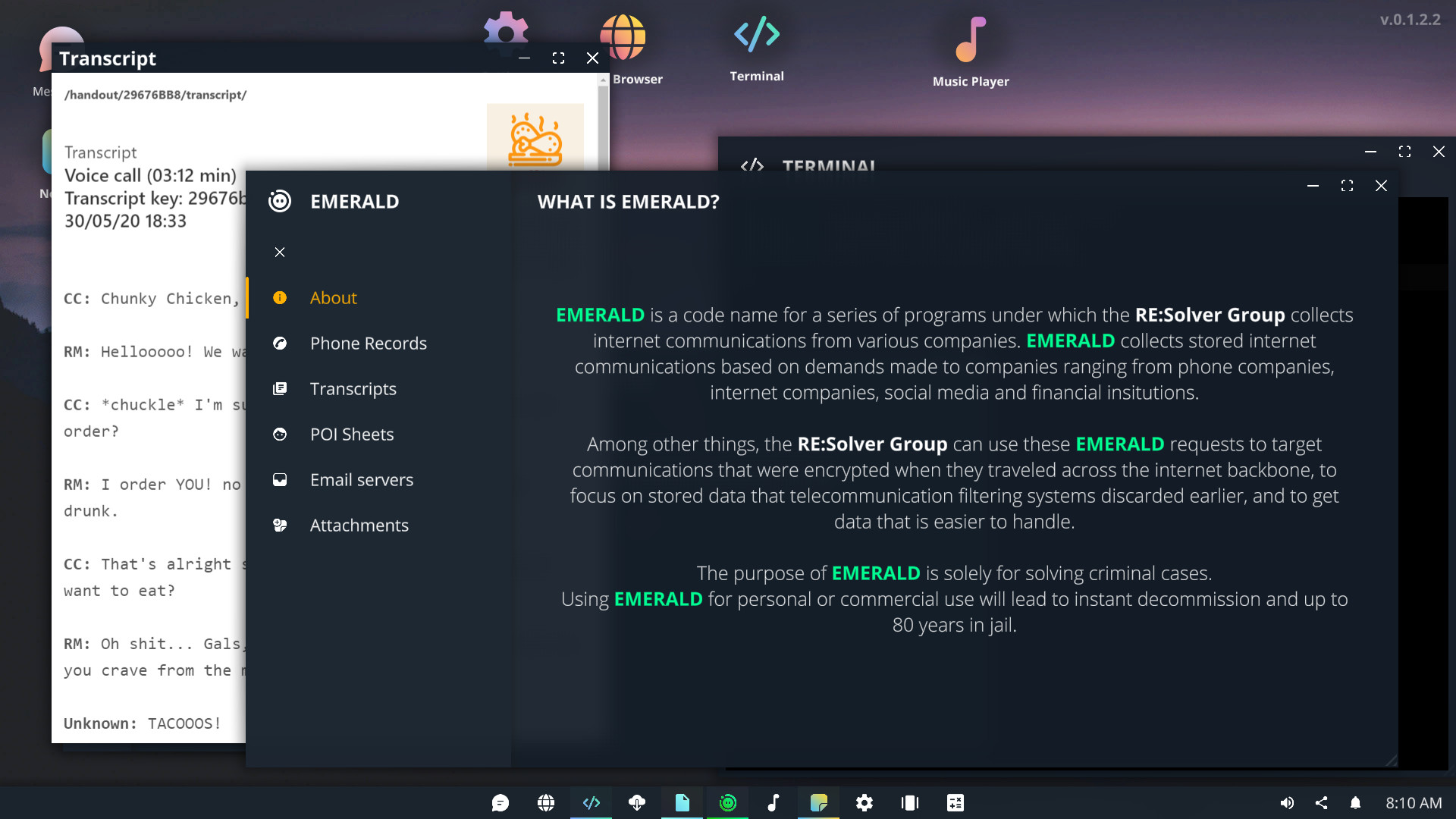Open the POI Sheets section
1456x819 pixels.
(351, 434)
